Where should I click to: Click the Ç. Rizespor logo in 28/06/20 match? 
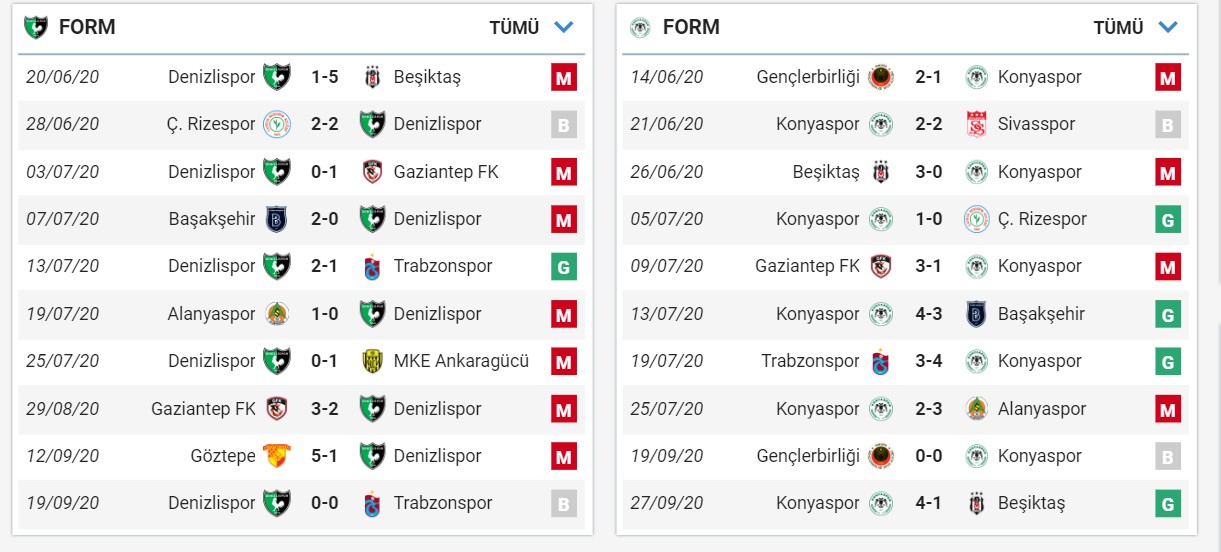tap(276, 124)
